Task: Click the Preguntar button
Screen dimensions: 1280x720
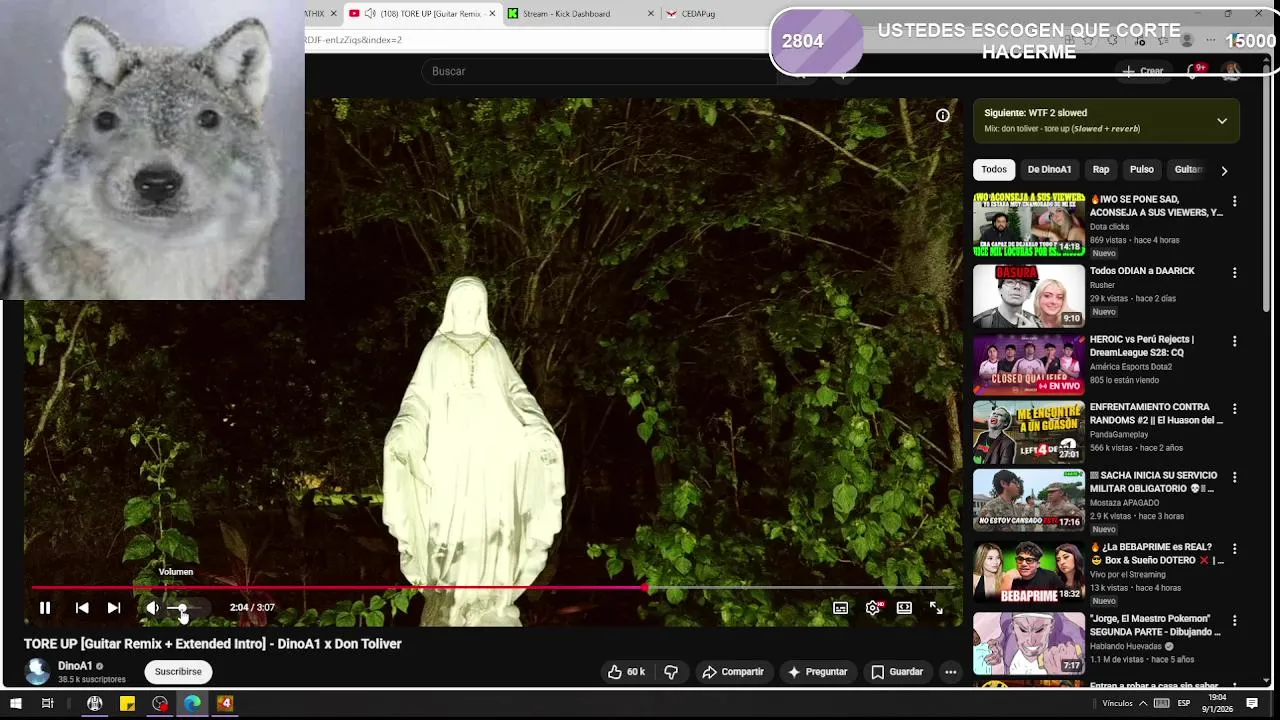Action: coord(817,672)
